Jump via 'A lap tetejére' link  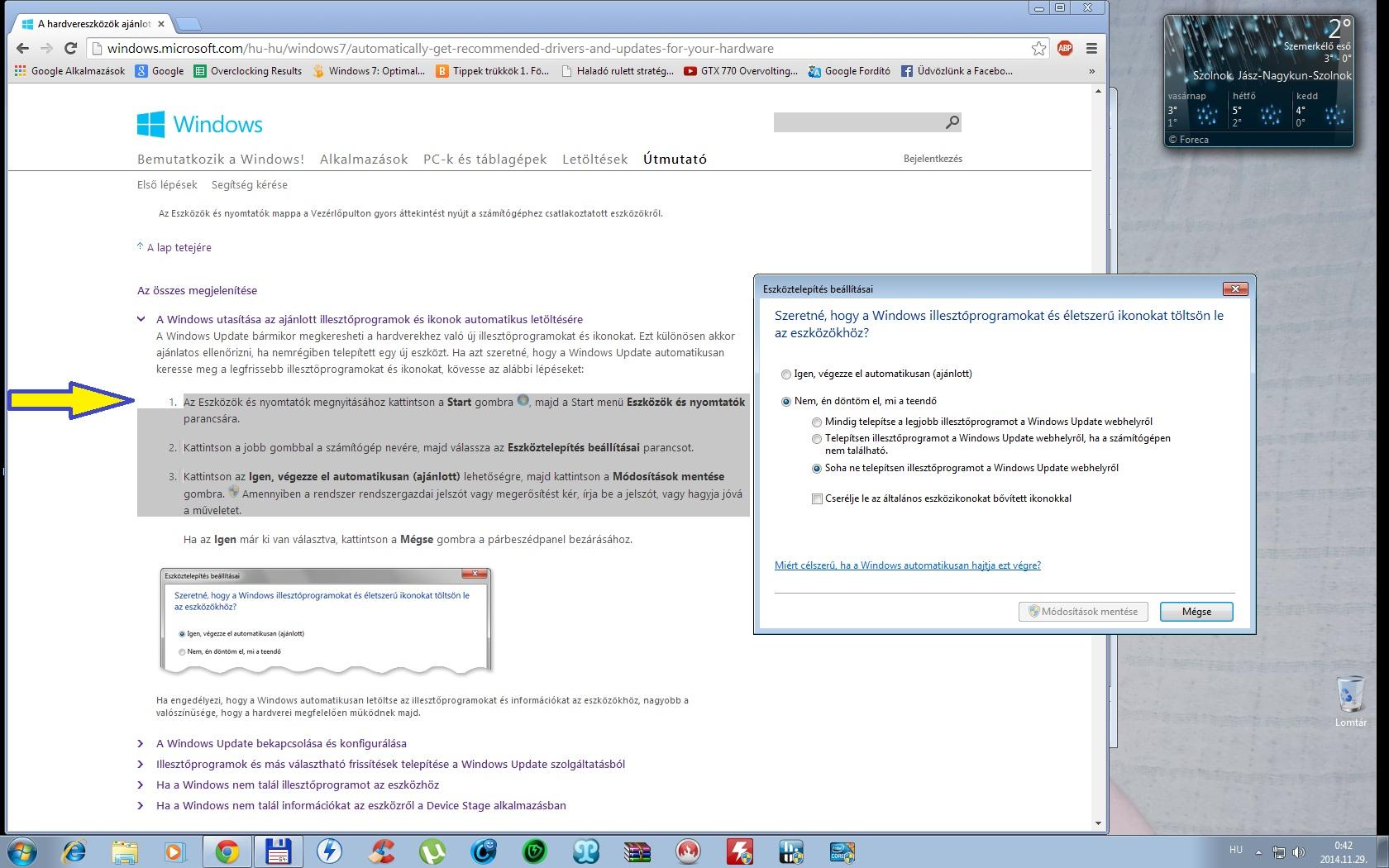pos(179,247)
